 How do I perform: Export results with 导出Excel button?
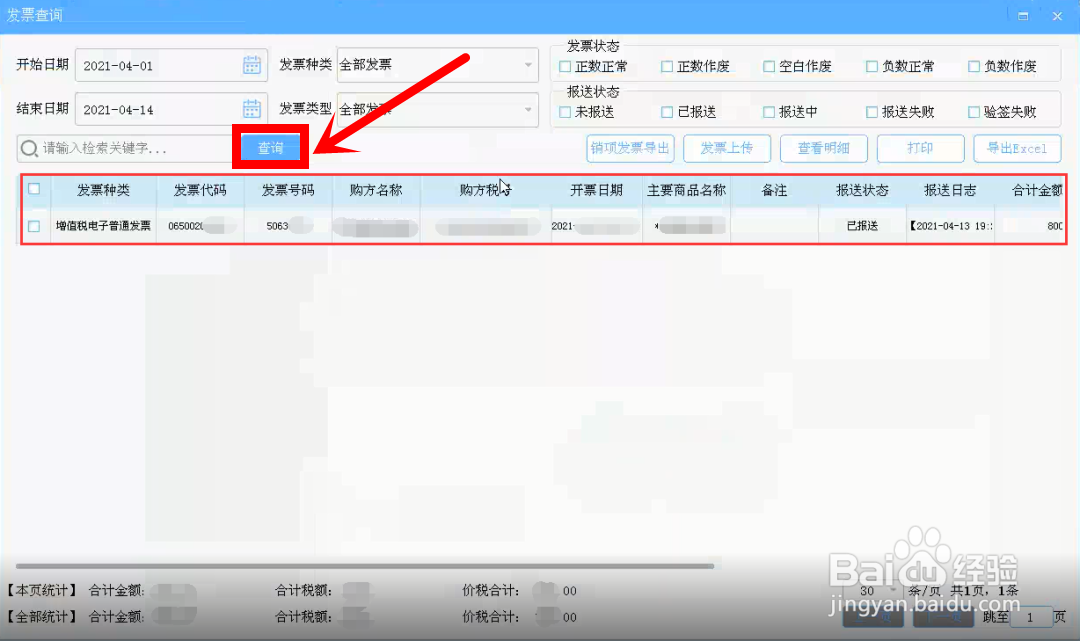[1017, 147]
